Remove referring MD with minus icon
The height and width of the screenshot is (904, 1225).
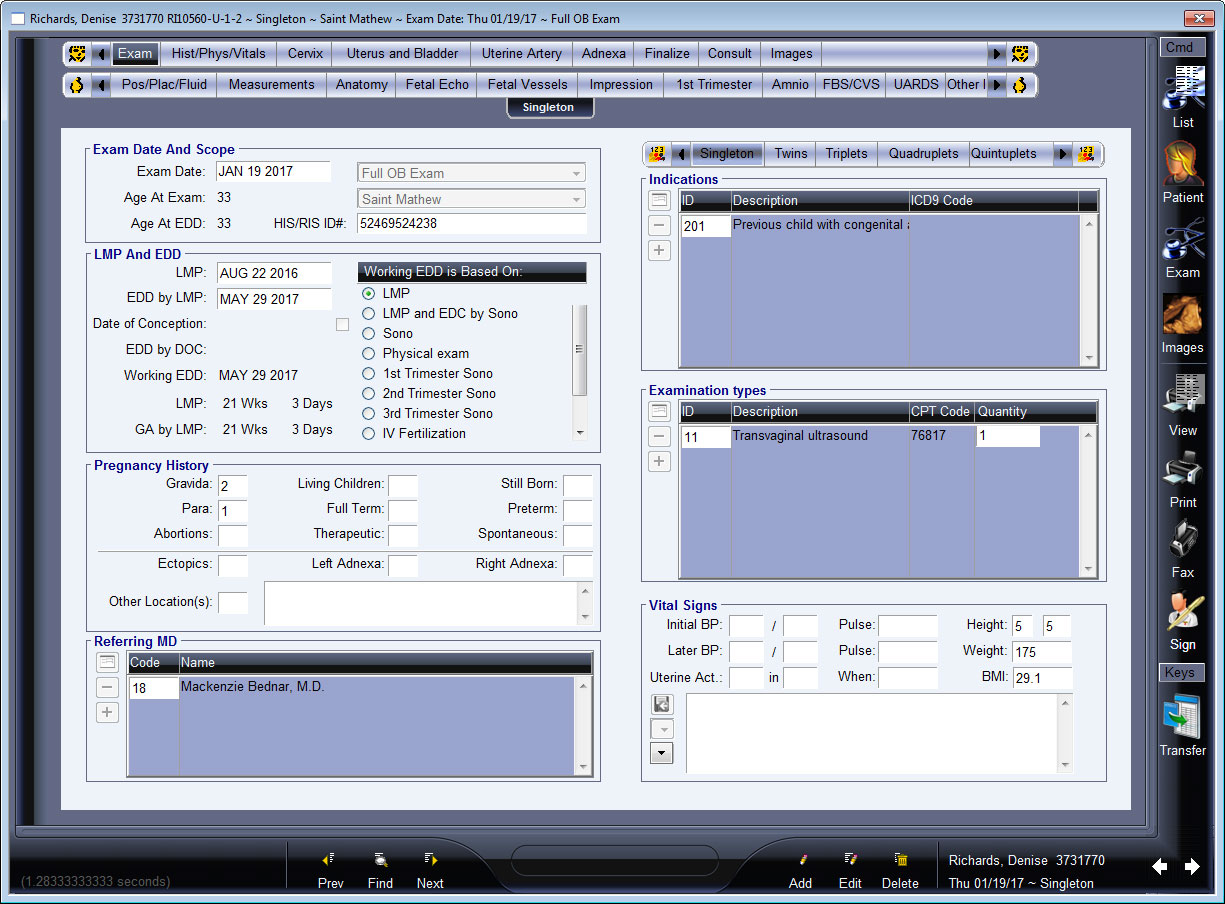tap(107, 687)
